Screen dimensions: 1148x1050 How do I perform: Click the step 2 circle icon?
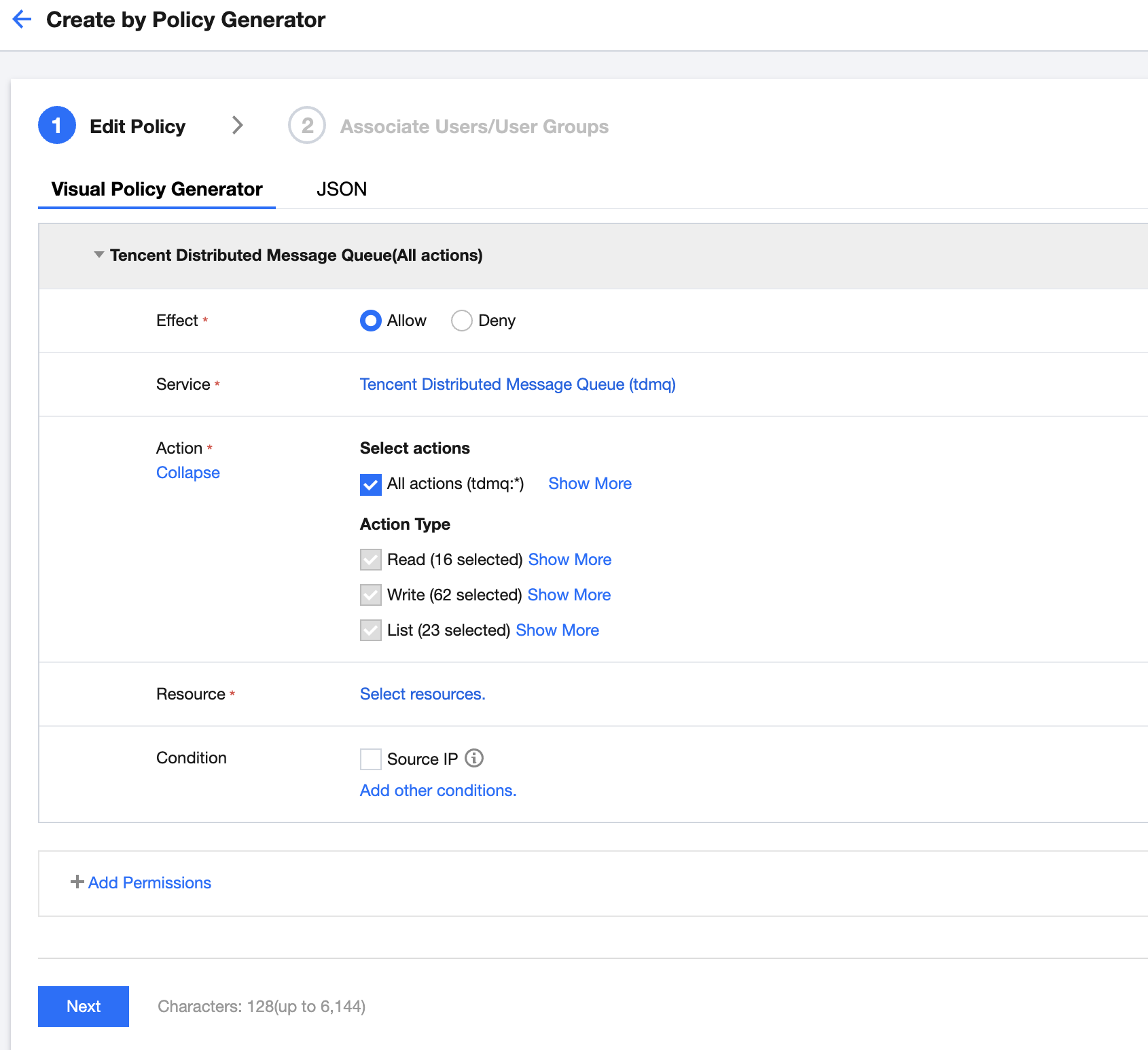307,126
